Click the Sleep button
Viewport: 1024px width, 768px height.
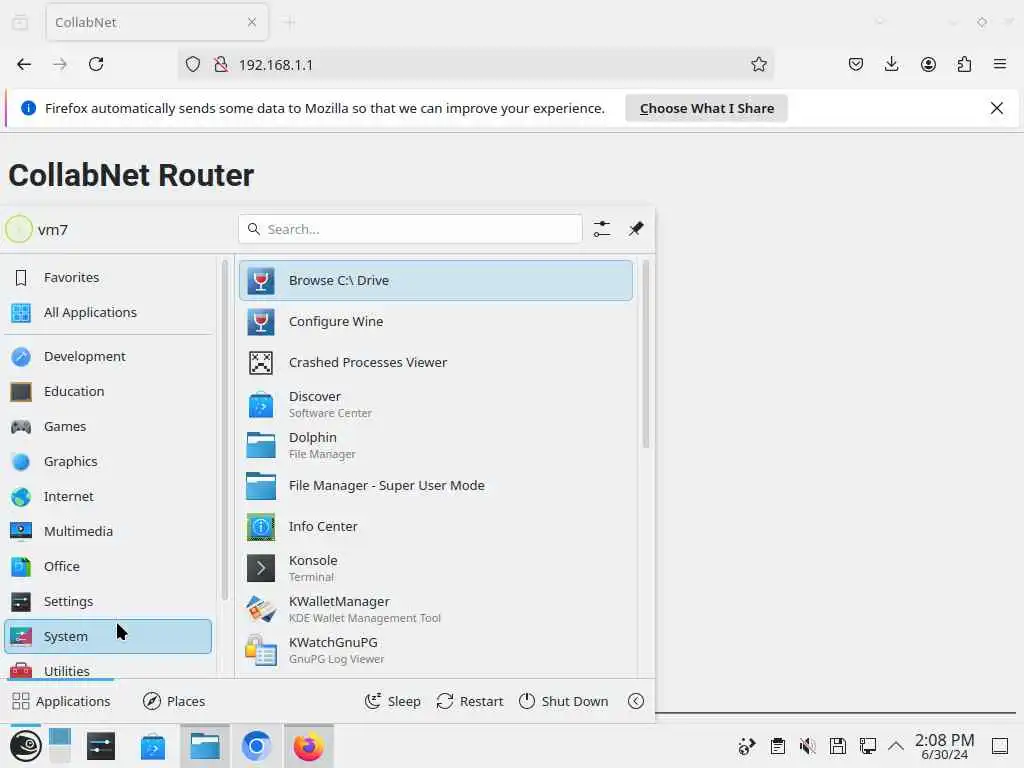392,701
